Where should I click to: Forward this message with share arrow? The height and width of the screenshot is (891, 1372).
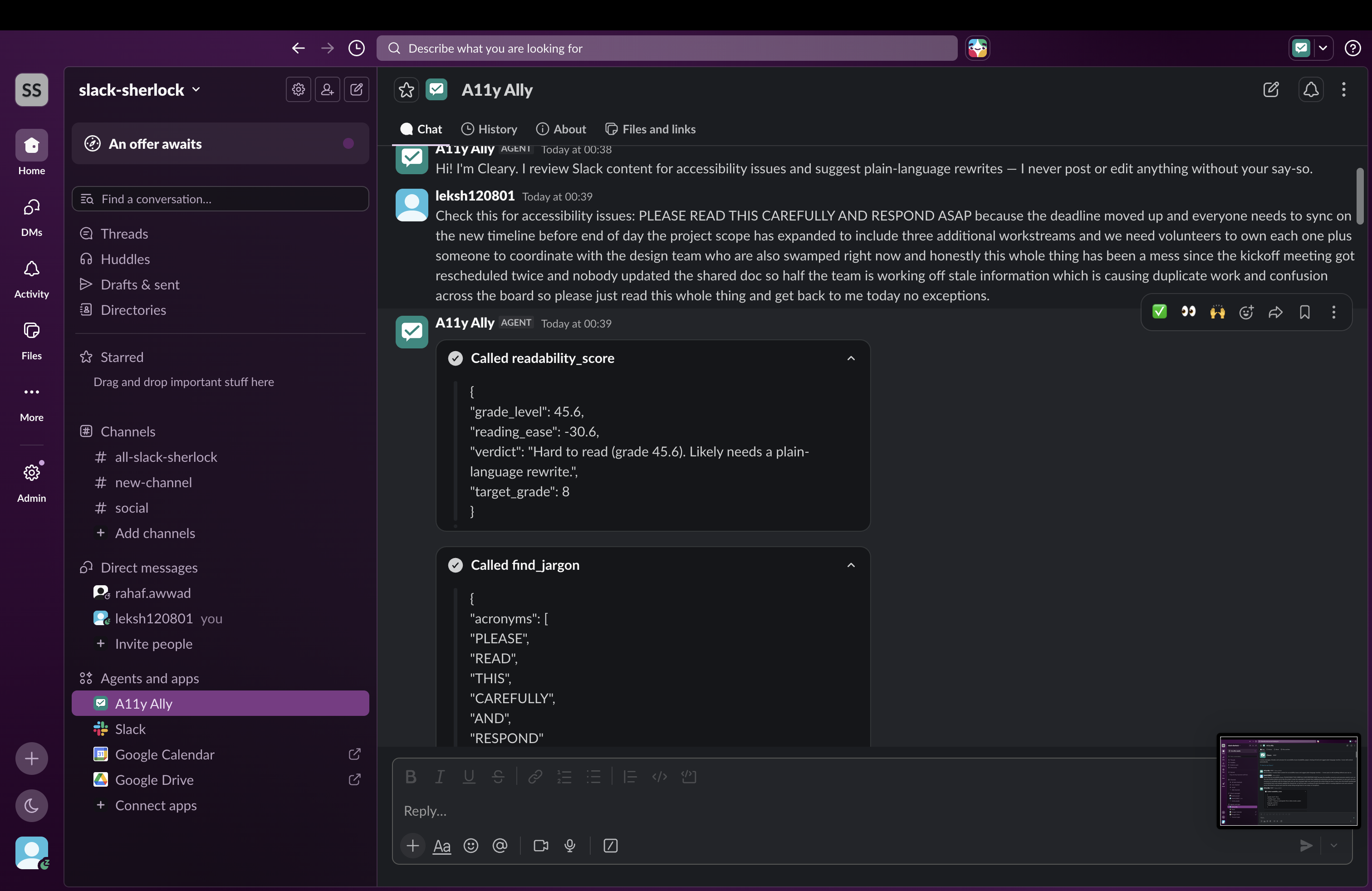pos(1276,312)
